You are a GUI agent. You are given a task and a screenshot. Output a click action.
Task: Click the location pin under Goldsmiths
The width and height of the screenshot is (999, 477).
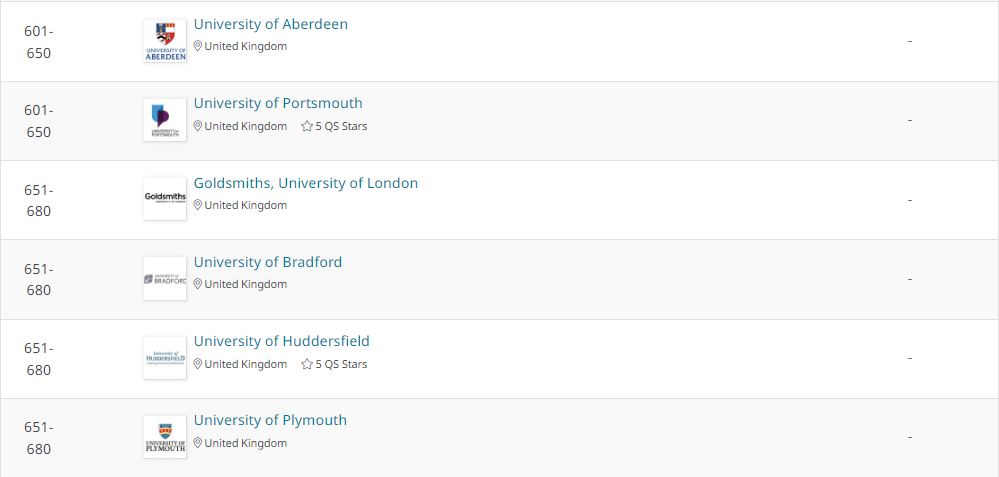pos(198,205)
